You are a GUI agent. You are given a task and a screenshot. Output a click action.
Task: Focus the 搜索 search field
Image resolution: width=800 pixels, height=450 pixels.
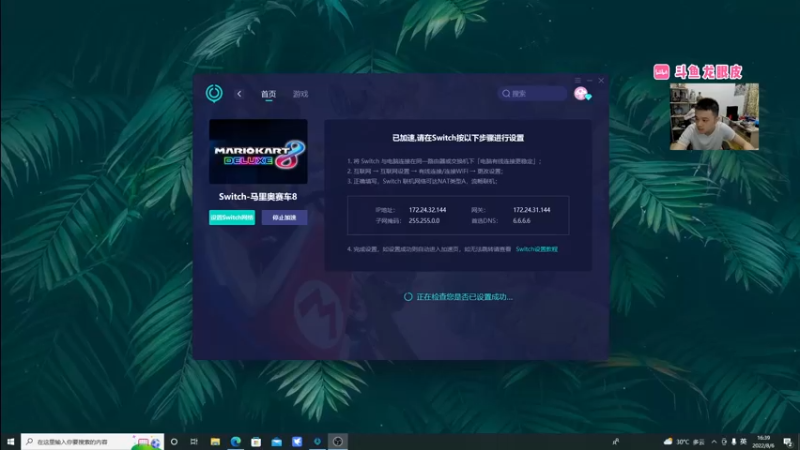[532, 93]
